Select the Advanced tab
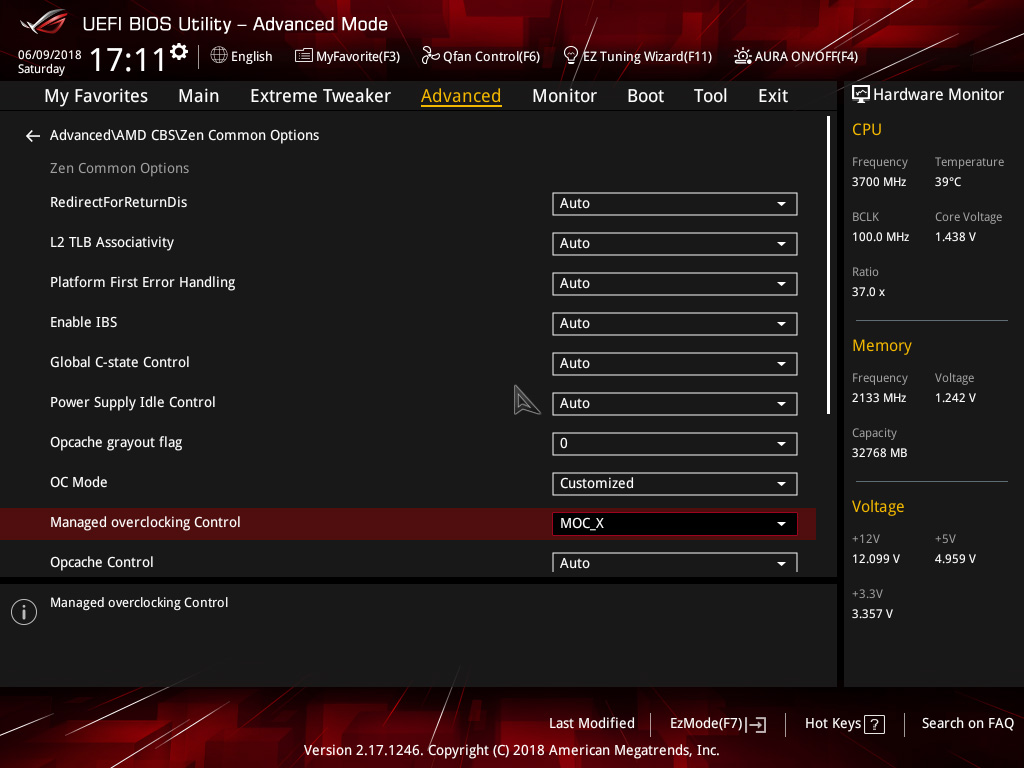Viewport: 1024px width, 768px height. [x=461, y=96]
